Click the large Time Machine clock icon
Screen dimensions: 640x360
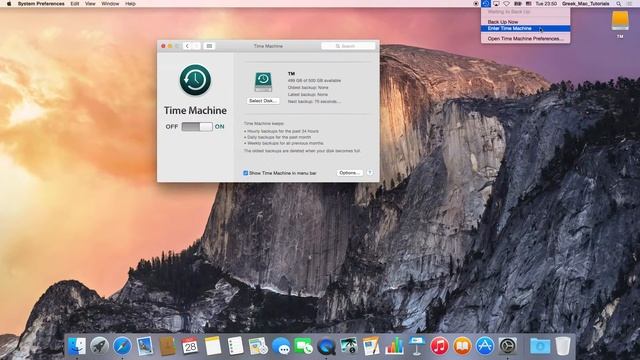[x=195, y=80]
